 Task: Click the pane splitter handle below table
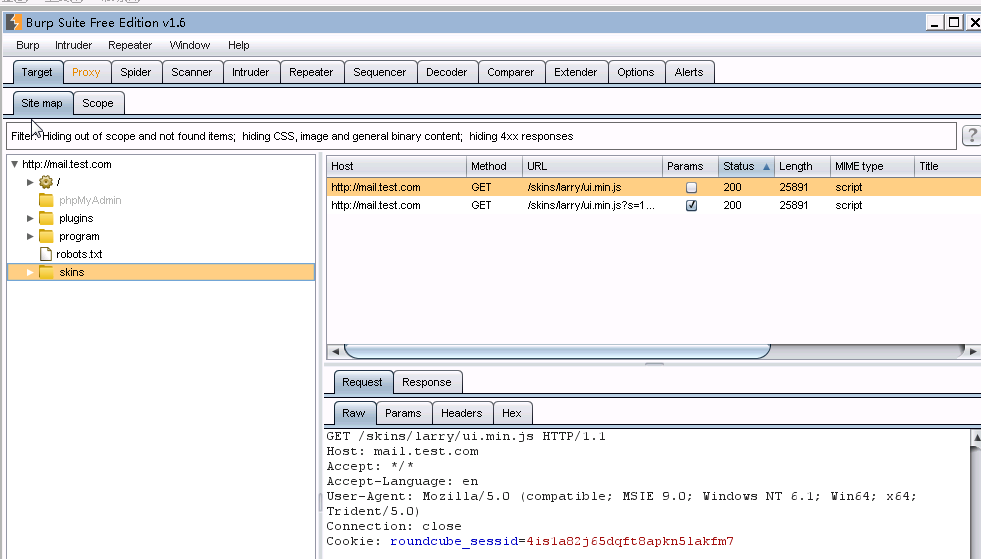pyautogui.click(x=654, y=364)
